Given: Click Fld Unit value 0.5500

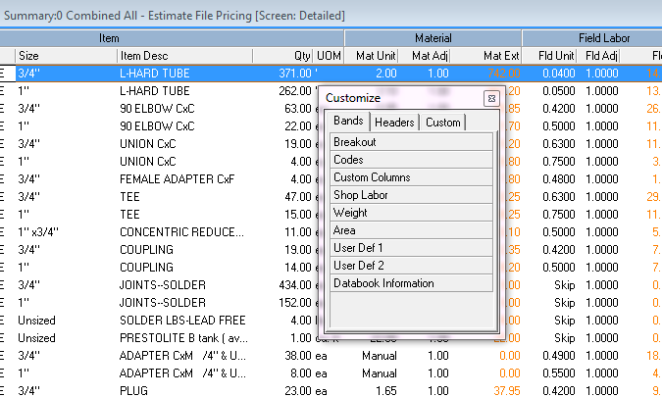Looking at the screenshot, I should pos(559,374).
